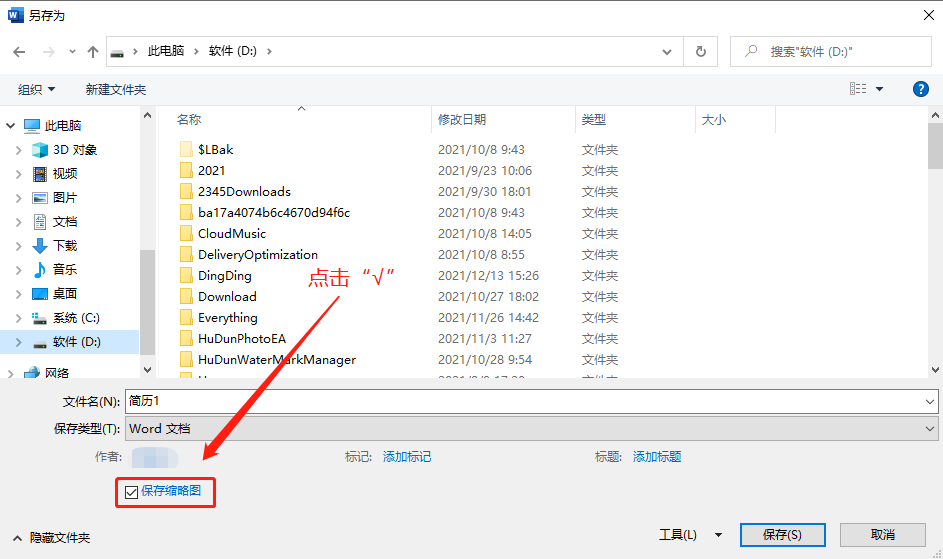Select the 下载 folder icon
The height and width of the screenshot is (559, 943).
[x=40, y=246]
